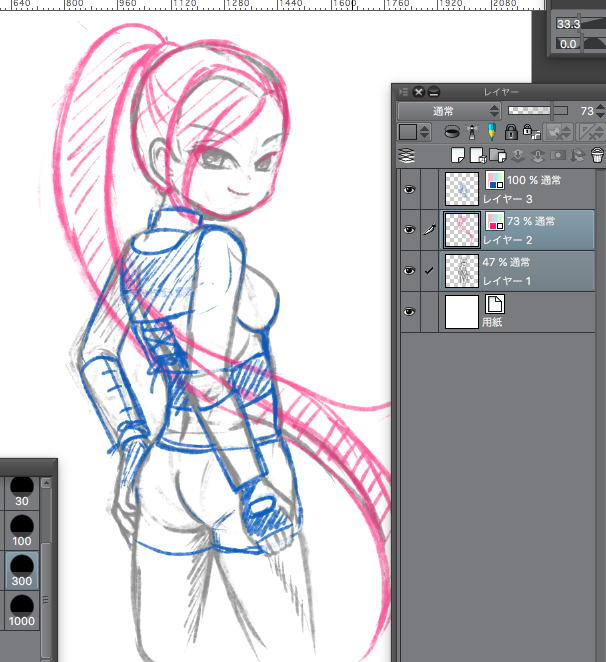Adjust the layer opacity slider
Image resolution: width=606 pixels, height=662 pixels.
pos(538,111)
